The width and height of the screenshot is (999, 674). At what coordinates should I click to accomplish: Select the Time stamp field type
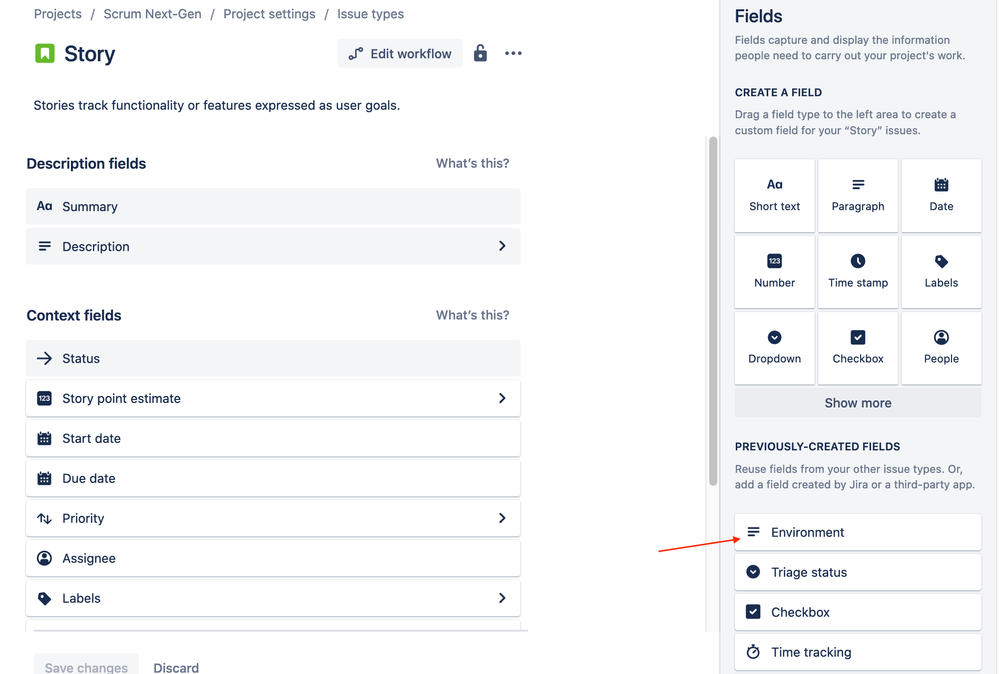pos(858,272)
